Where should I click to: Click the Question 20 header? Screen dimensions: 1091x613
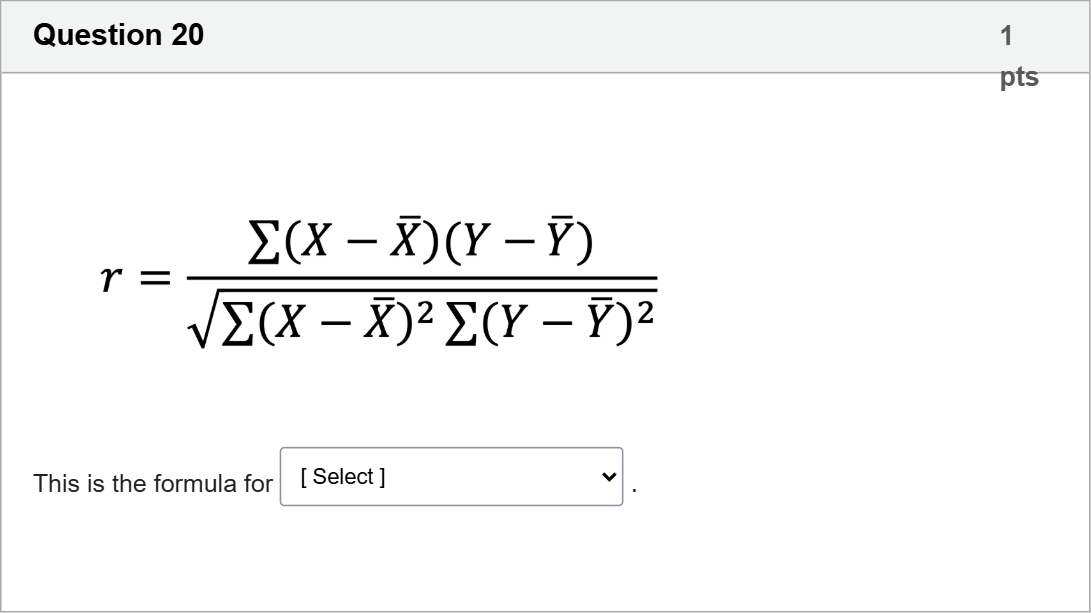[119, 35]
